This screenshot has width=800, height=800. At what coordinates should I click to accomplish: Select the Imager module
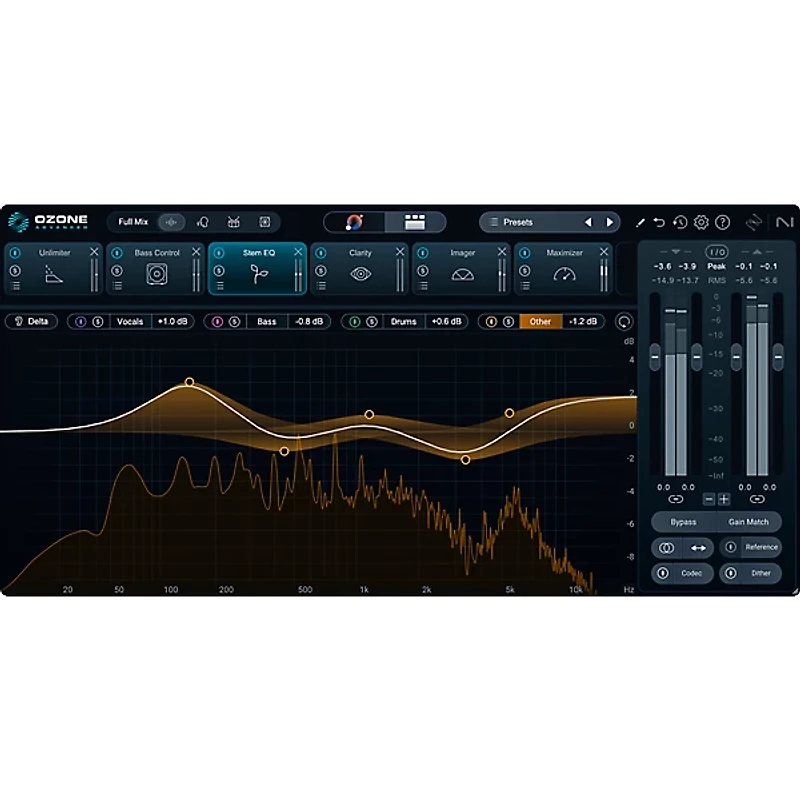pos(463,253)
